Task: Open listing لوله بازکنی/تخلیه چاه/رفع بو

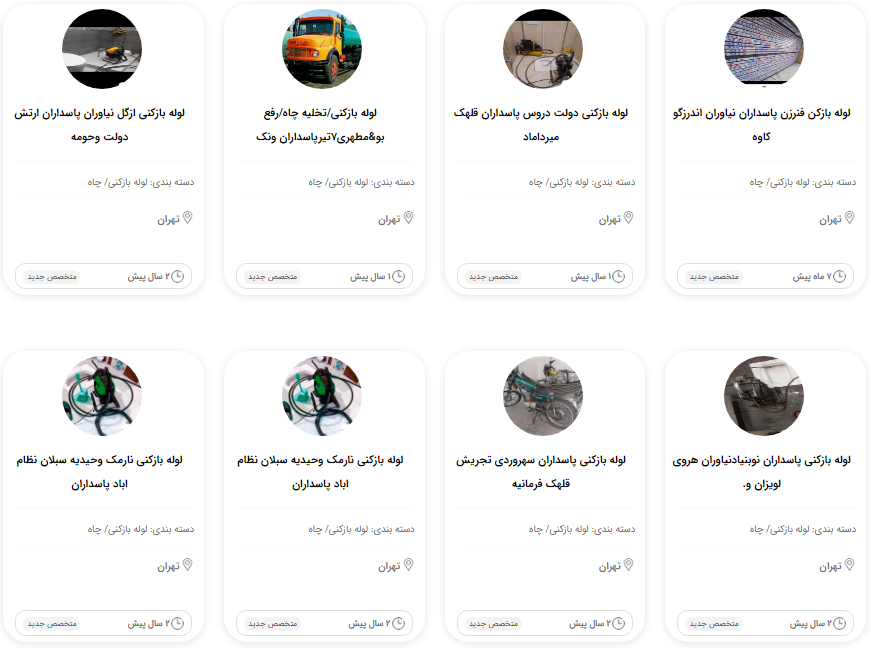Action: 320,124
